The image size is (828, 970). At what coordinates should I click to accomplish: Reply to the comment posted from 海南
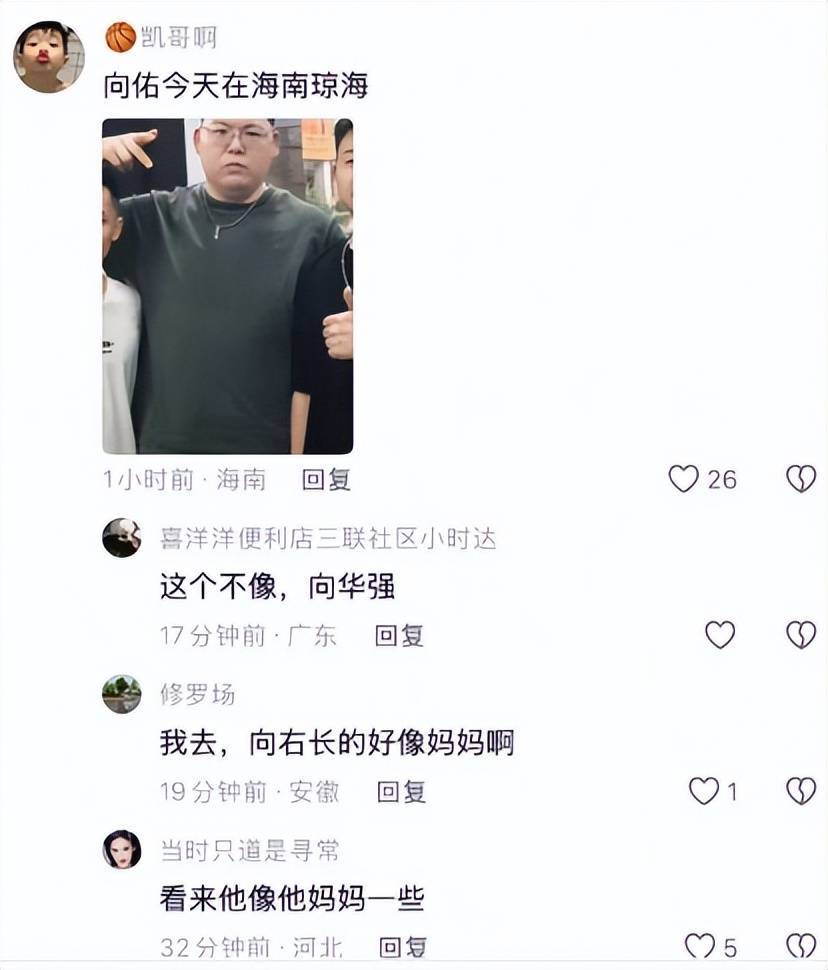[x=326, y=480]
